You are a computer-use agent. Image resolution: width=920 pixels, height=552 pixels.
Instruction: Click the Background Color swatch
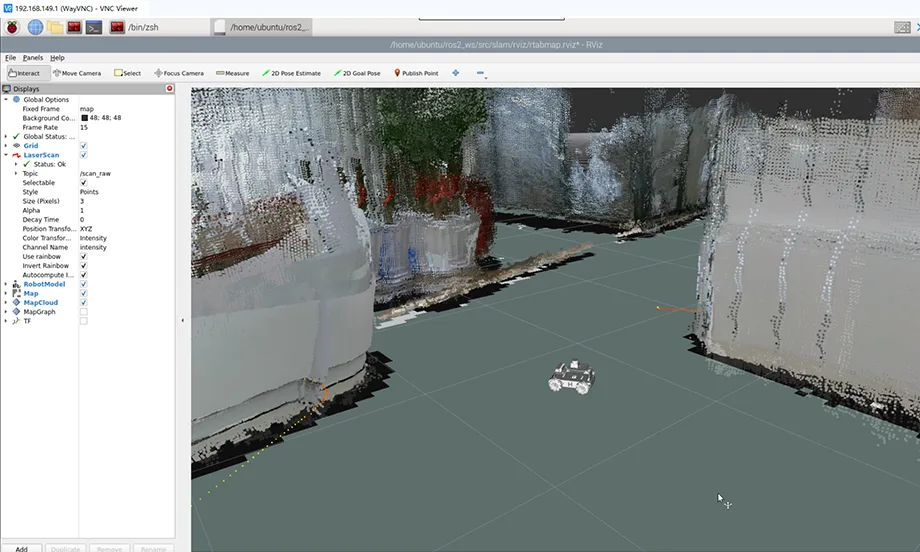(84, 118)
